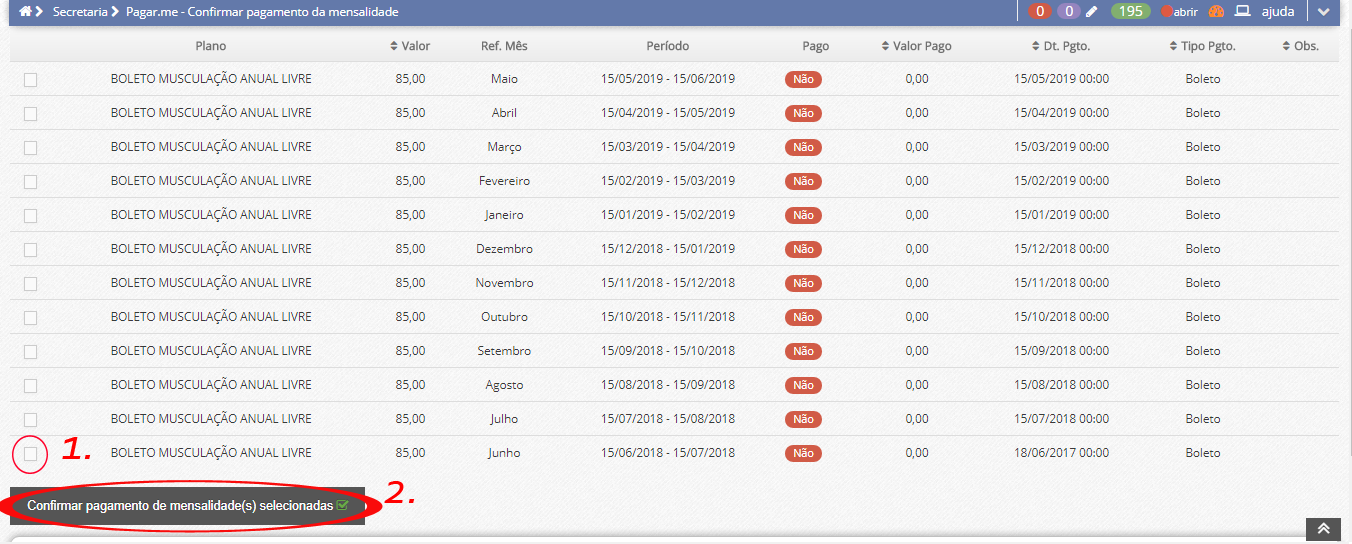Sort table by Valor column
This screenshot has height=544, width=1352.
click(410, 46)
